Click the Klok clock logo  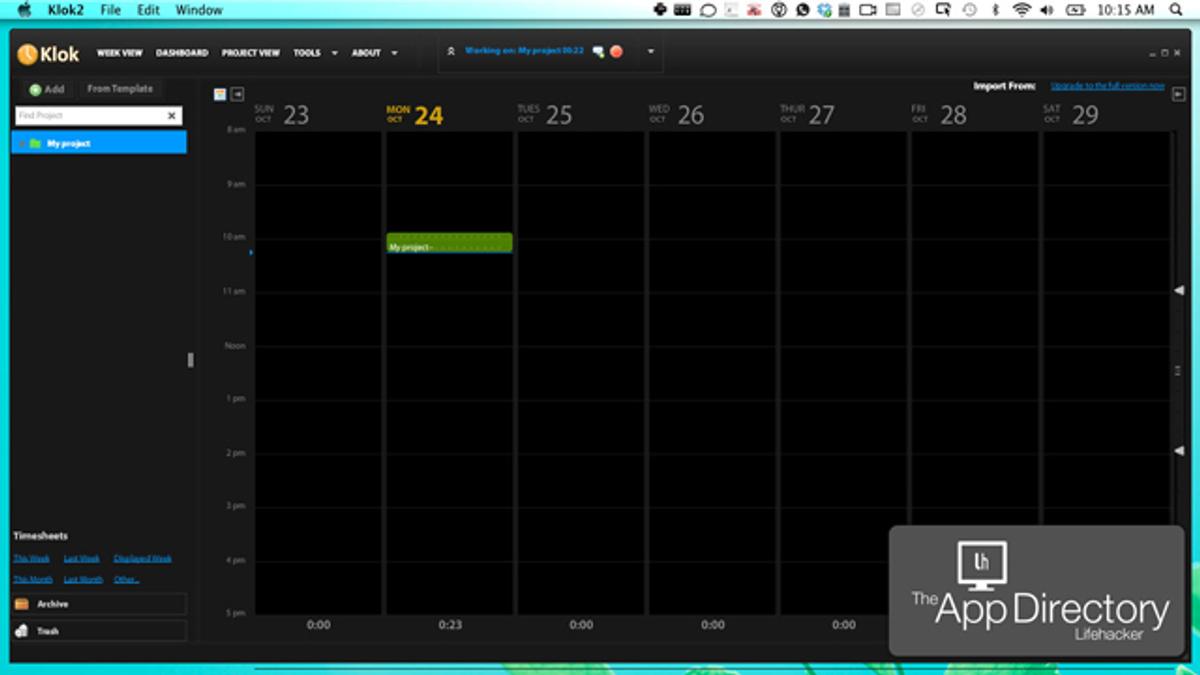tap(28, 54)
